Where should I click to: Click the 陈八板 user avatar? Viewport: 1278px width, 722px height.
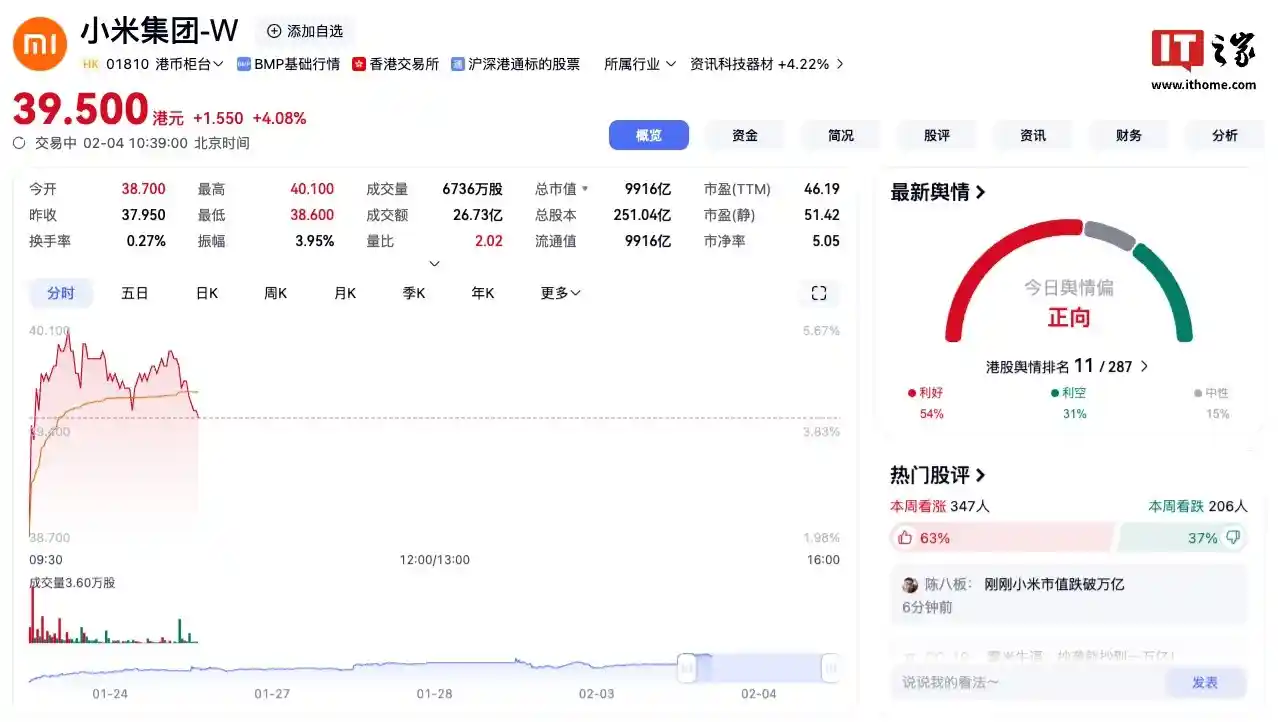[910, 585]
